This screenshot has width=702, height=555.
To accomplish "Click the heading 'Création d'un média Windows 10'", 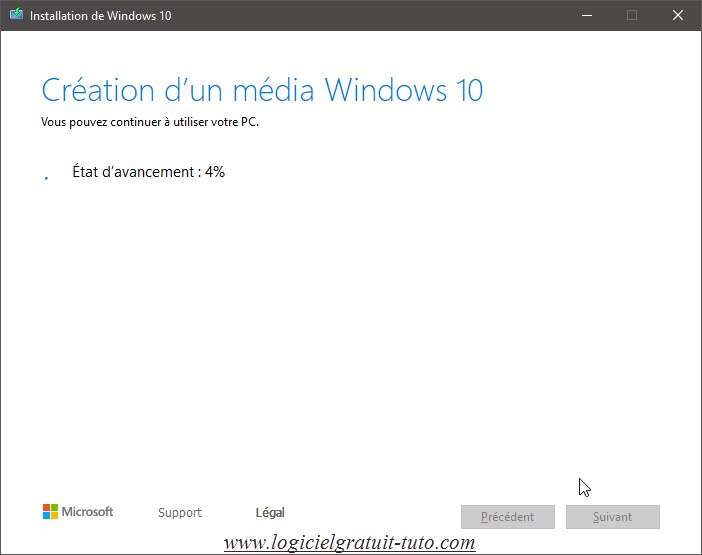I will click(x=262, y=90).
